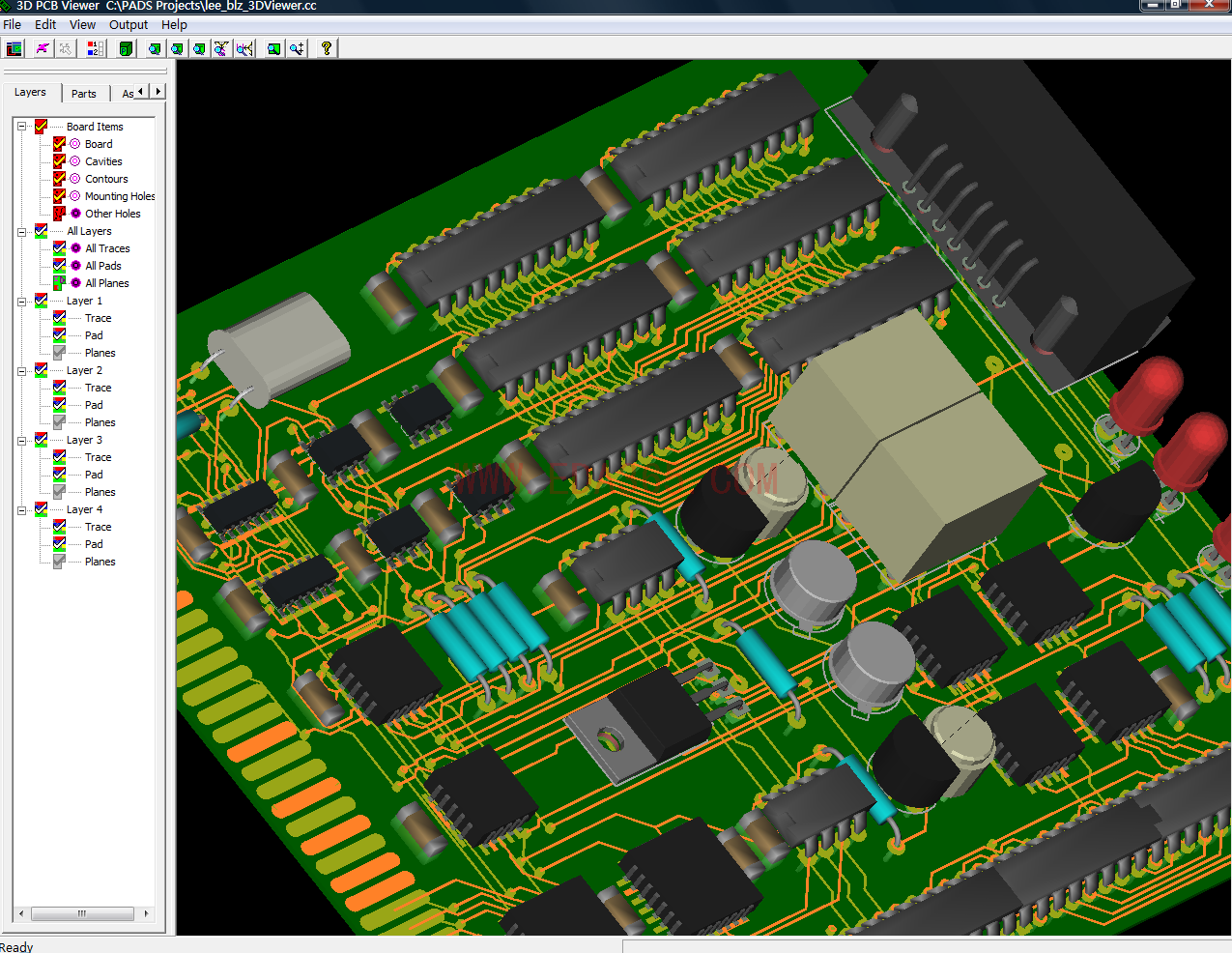Click the green 3D block P toolbar icon
1232x953 pixels.
(x=126, y=48)
